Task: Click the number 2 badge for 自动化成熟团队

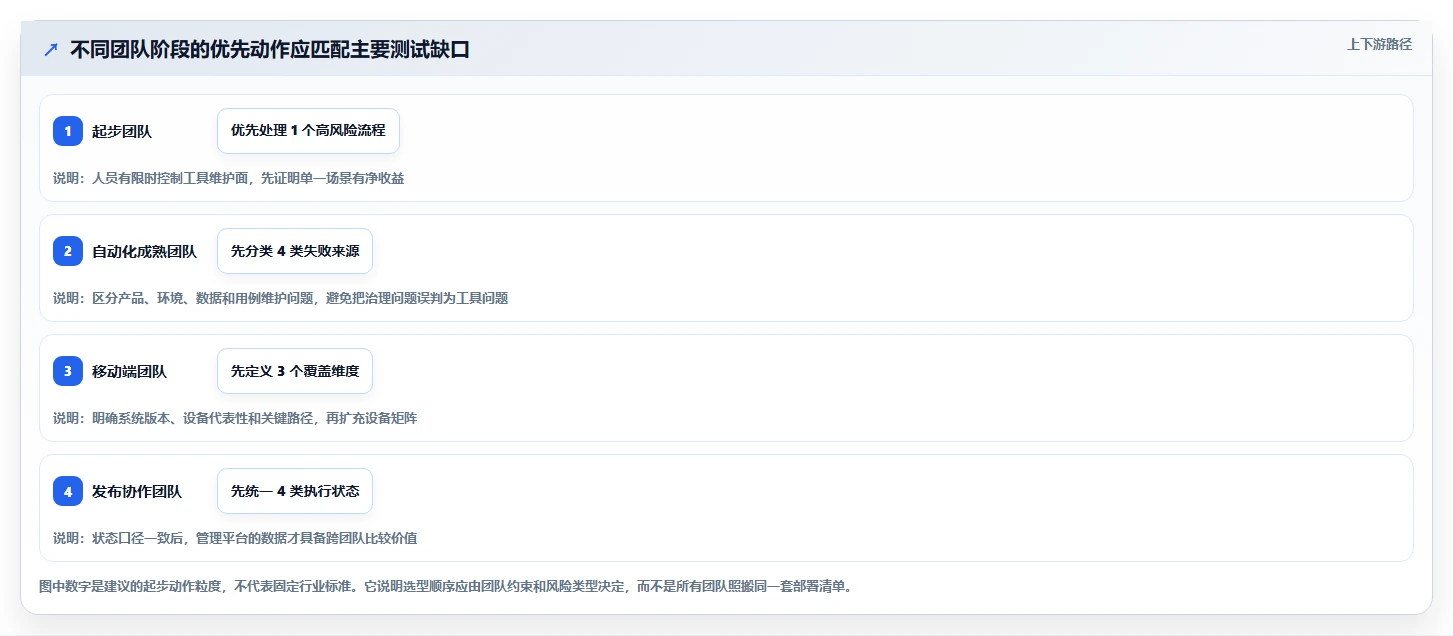Action: tap(68, 251)
